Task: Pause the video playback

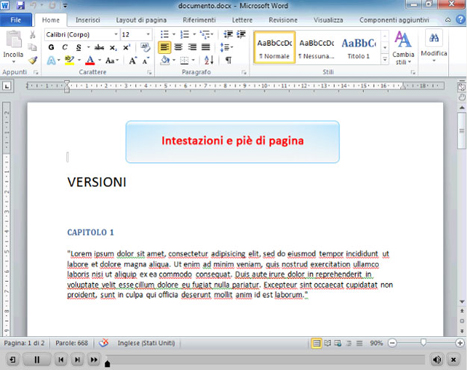Action: pos(37,360)
